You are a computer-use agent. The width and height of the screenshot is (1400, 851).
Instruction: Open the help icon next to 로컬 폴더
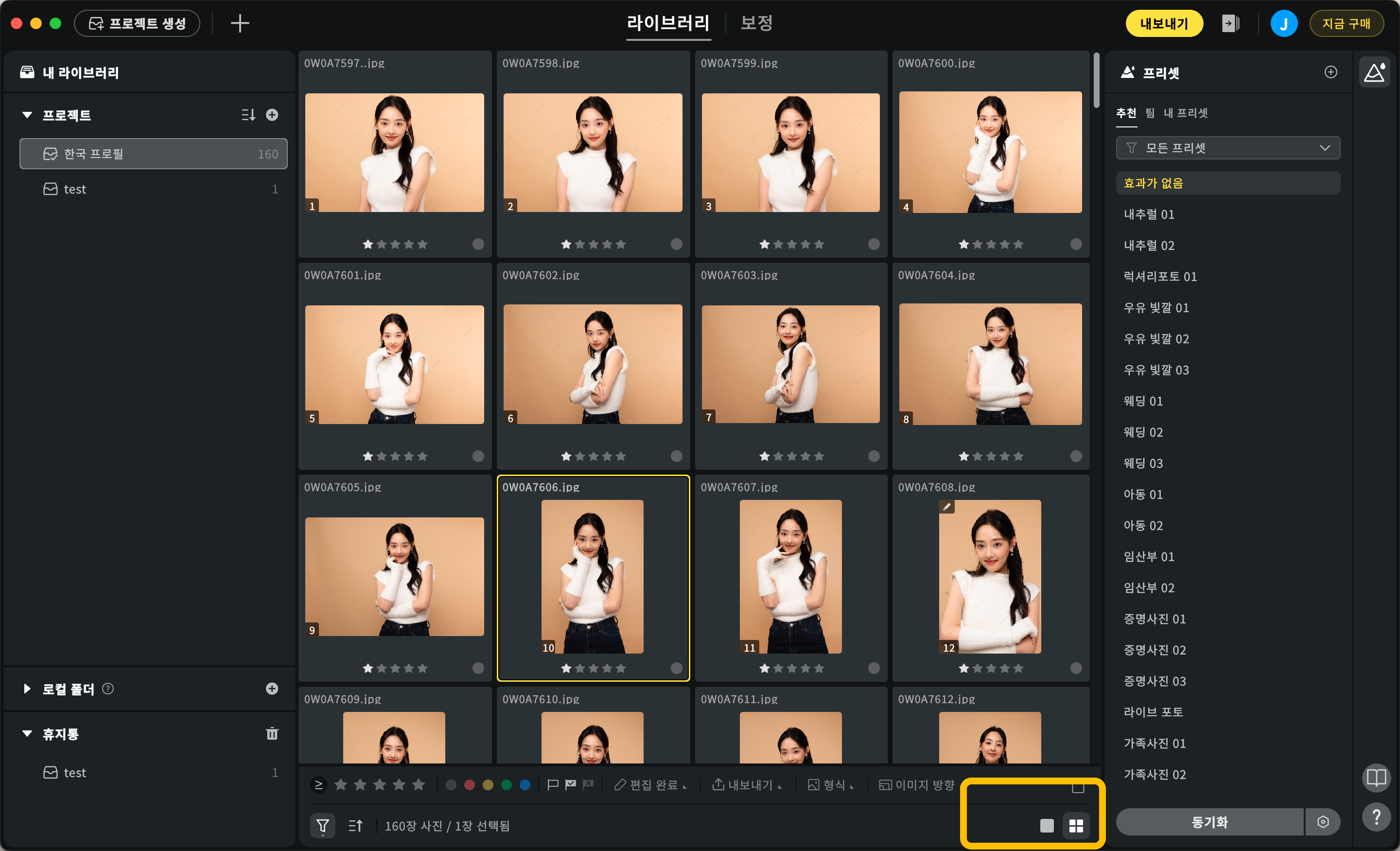(x=108, y=689)
